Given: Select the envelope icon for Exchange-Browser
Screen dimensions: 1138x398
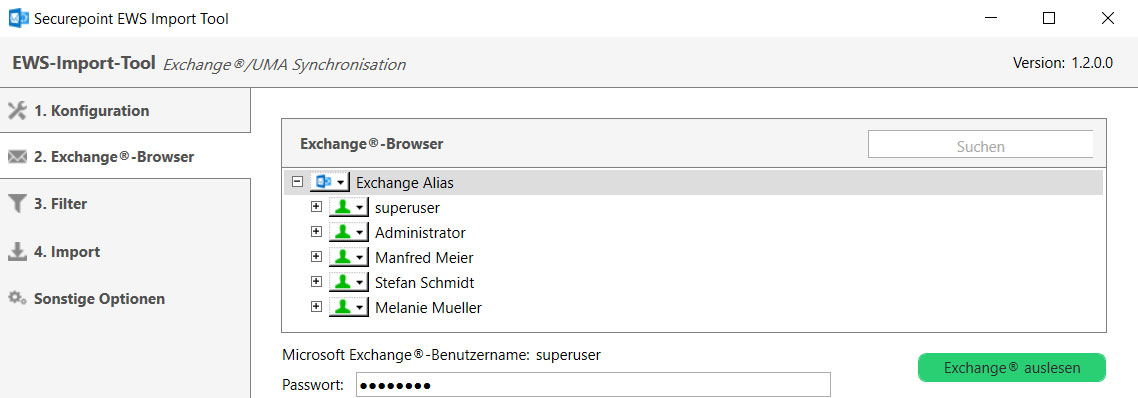Looking at the screenshot, I should [x=17, y=157].
